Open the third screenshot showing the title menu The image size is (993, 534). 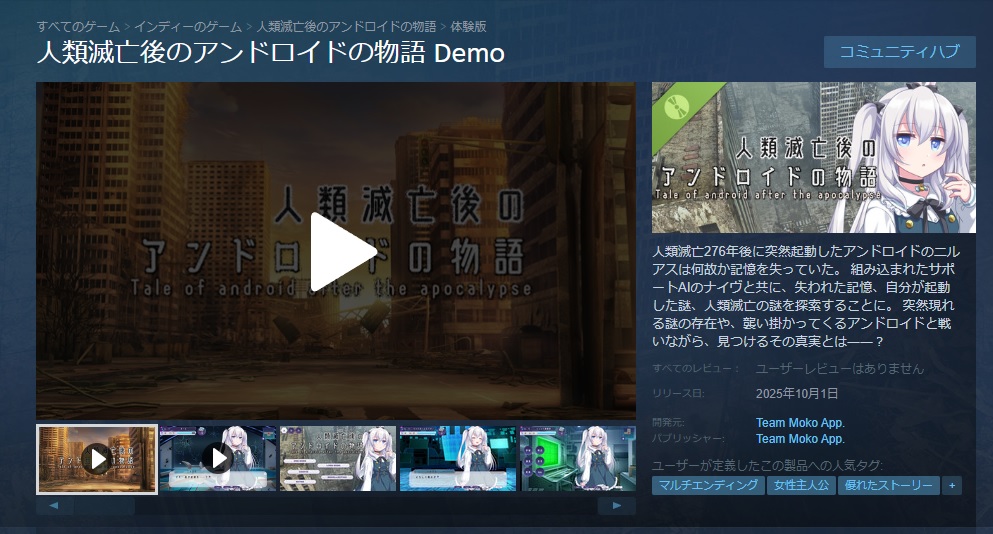click(338, 458)
